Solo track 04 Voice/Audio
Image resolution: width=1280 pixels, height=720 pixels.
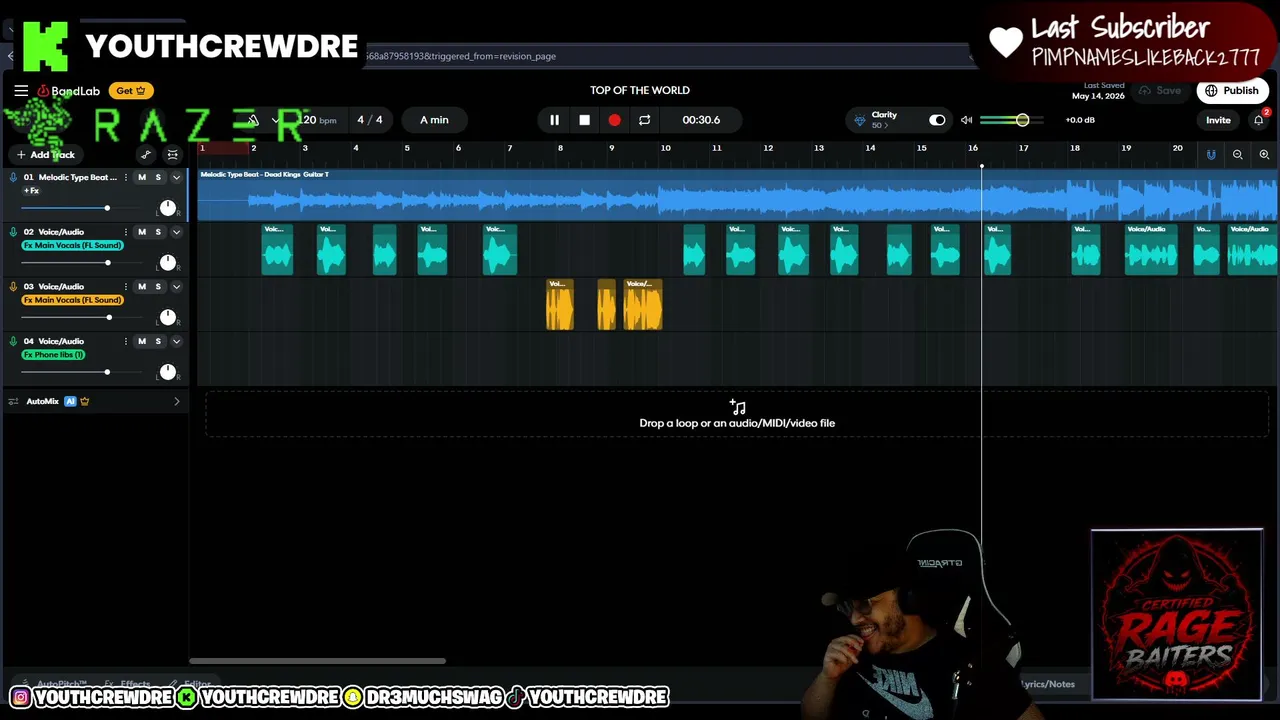pos(158,342)
